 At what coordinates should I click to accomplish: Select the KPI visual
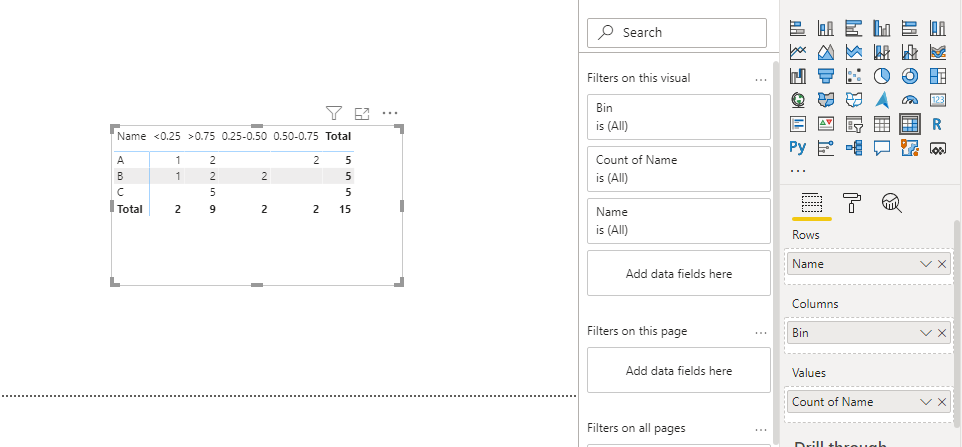pos(826,124)
